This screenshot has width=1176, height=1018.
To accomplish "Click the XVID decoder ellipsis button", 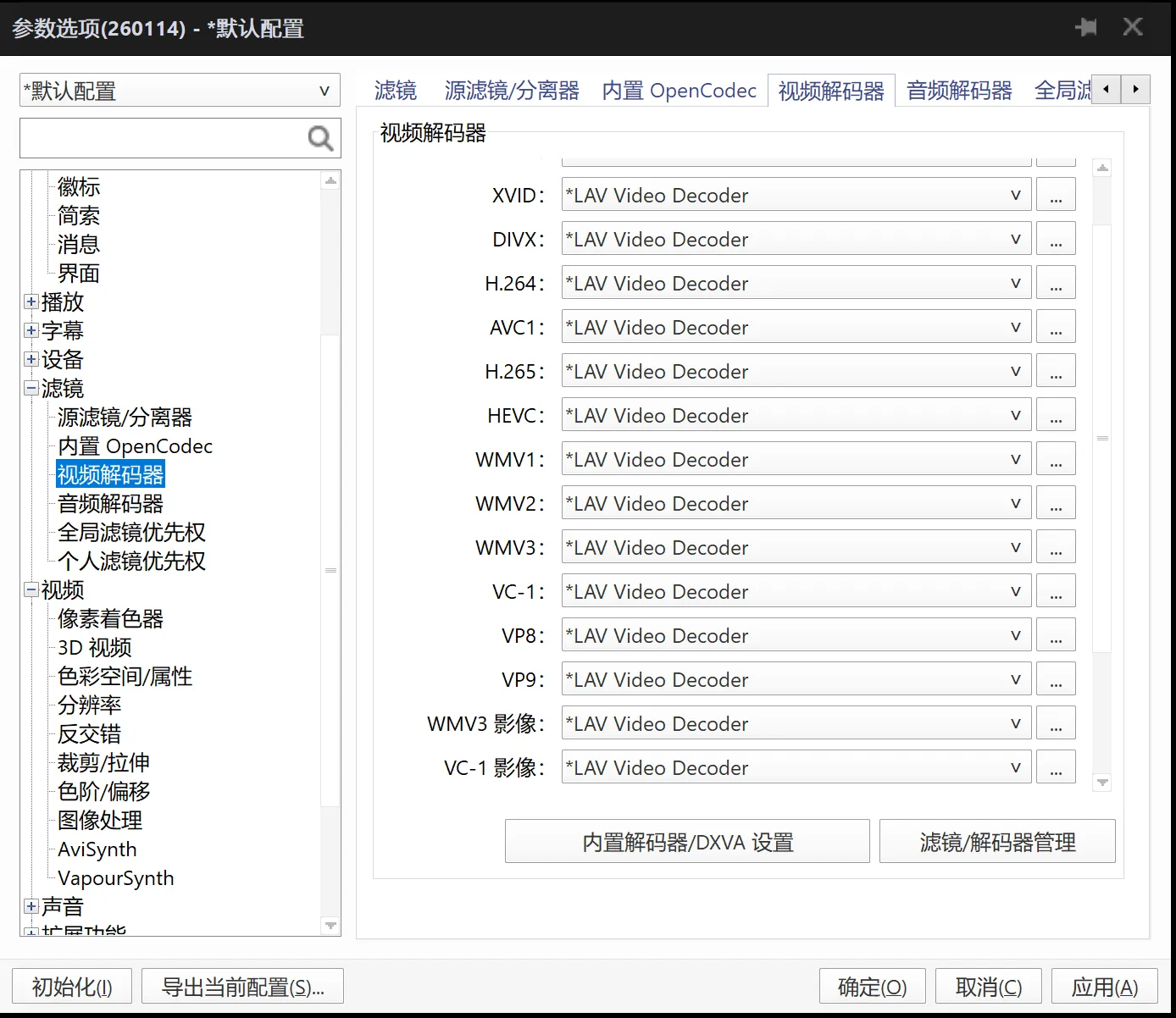I will tap(1056, 196).
